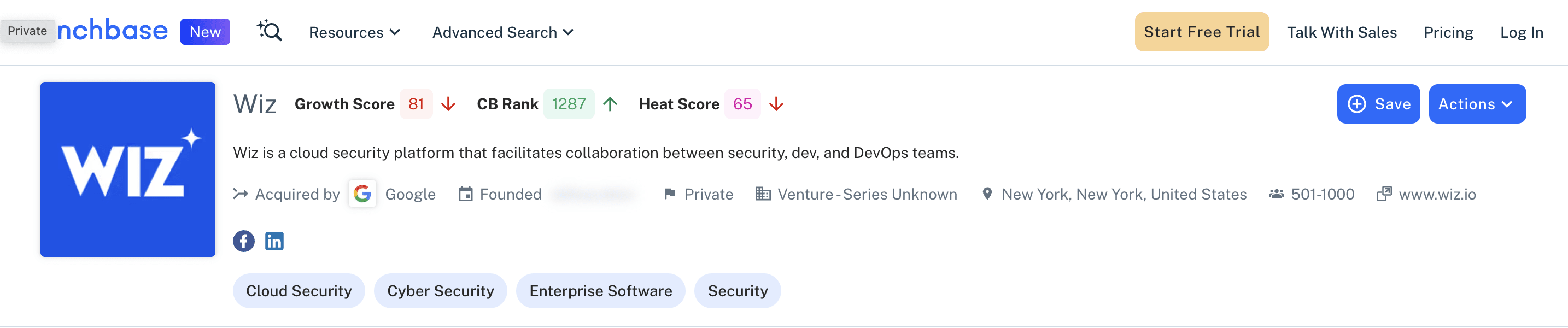
Task: Expand the Advanced Search menu
Action: (x=503, y=32)
